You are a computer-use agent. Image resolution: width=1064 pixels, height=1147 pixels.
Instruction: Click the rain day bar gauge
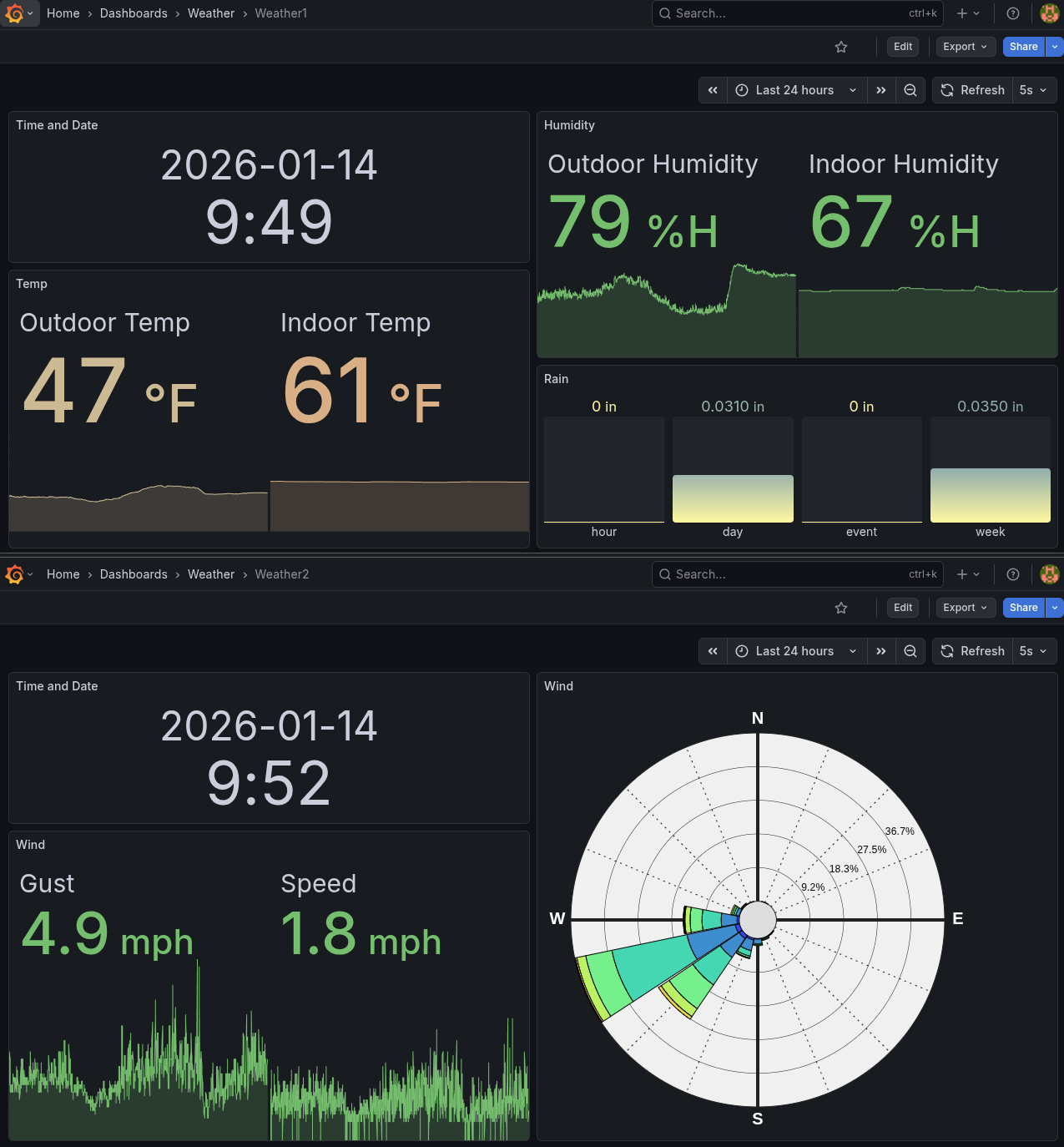tap(733, 470)
